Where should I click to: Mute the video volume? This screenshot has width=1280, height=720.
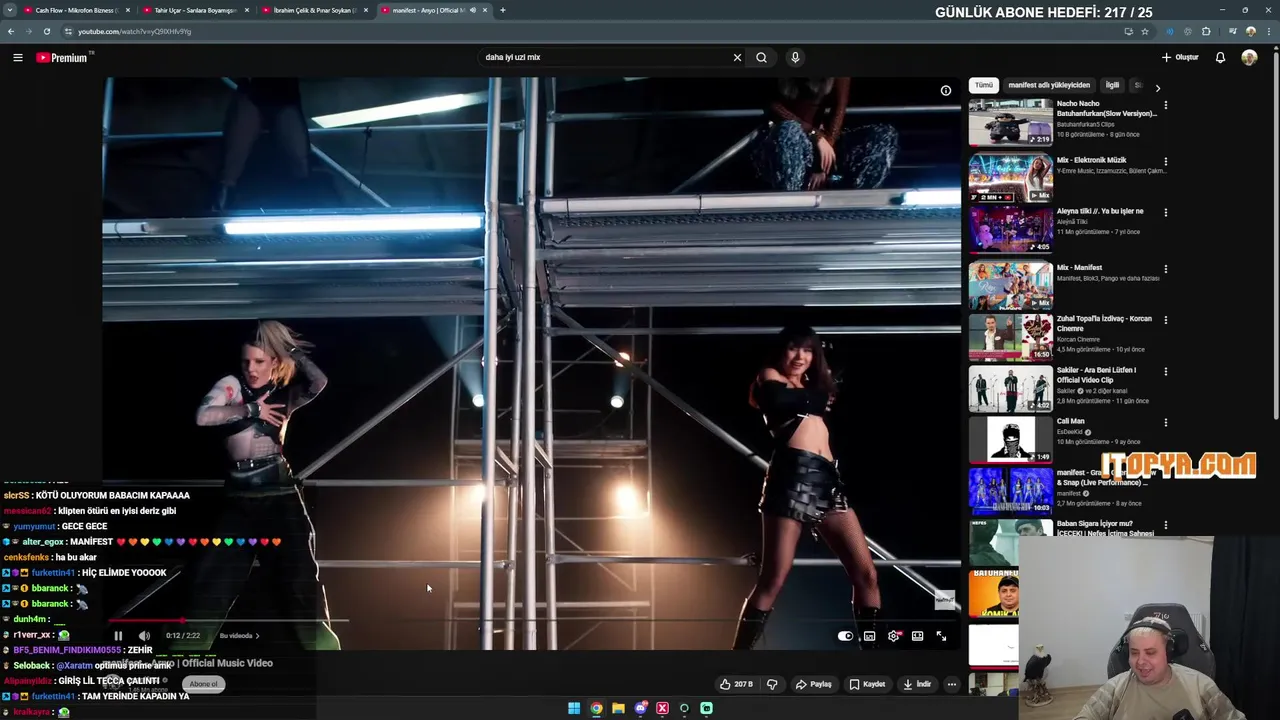coord(144,636)
